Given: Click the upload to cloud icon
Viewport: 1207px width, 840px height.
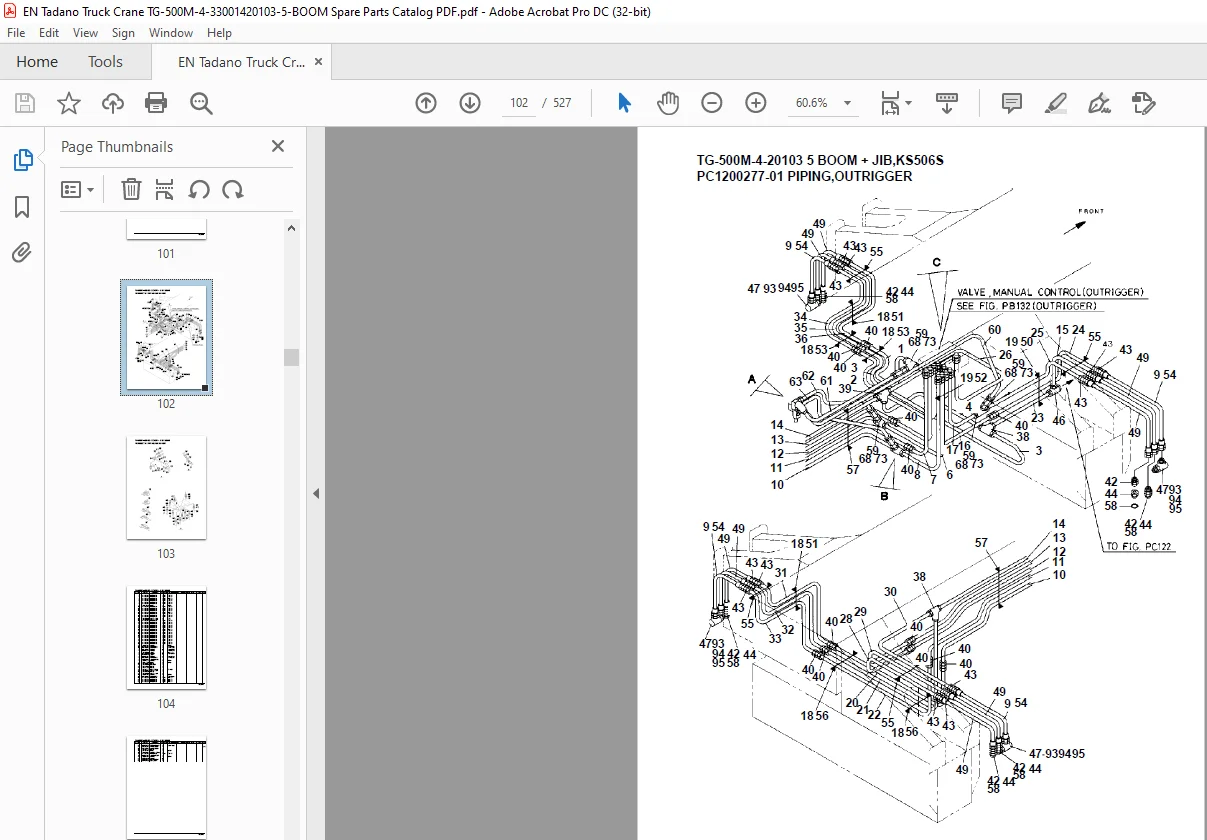Looking at the screenshot, I should pos(113,103).
